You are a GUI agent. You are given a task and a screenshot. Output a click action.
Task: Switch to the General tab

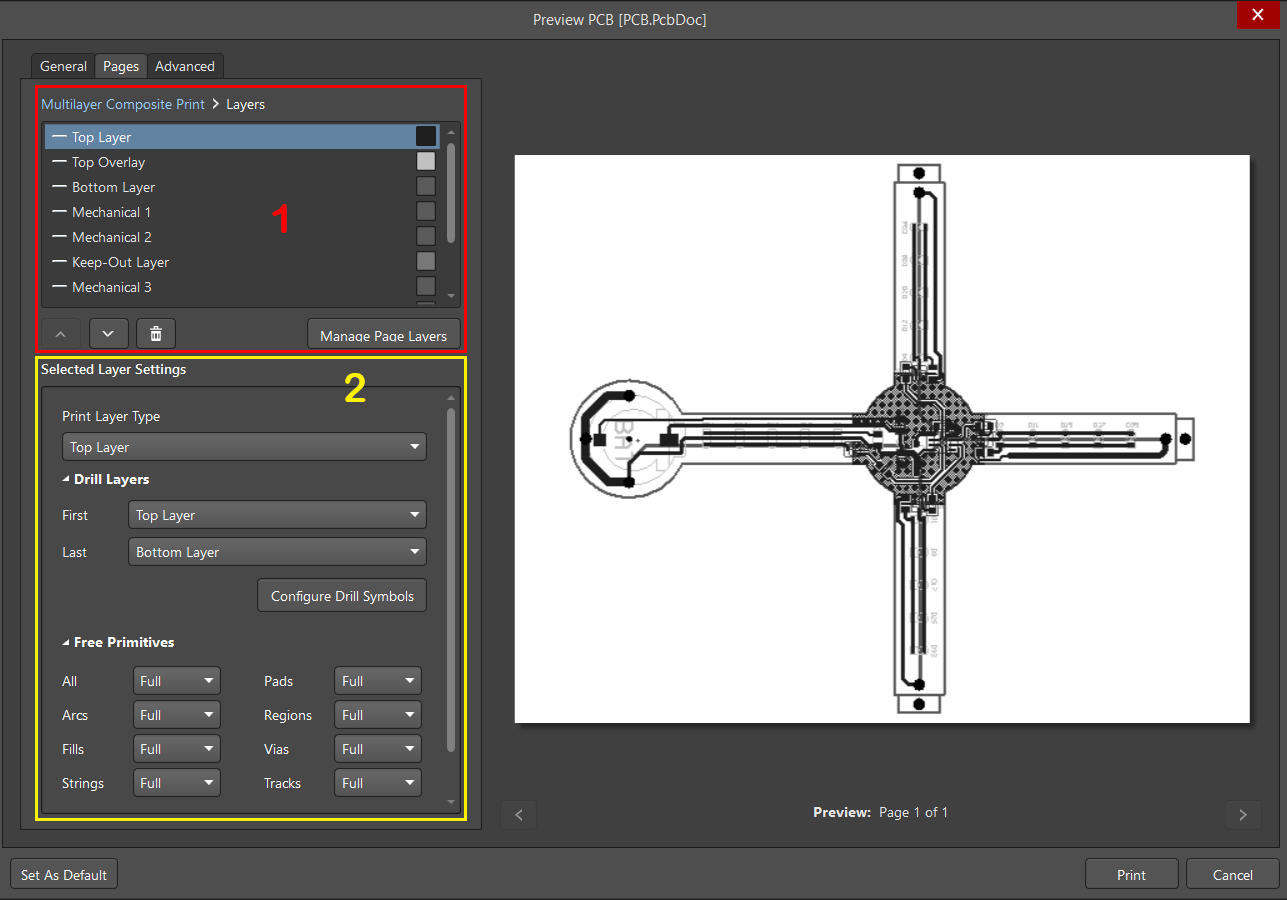coord(63,66)
